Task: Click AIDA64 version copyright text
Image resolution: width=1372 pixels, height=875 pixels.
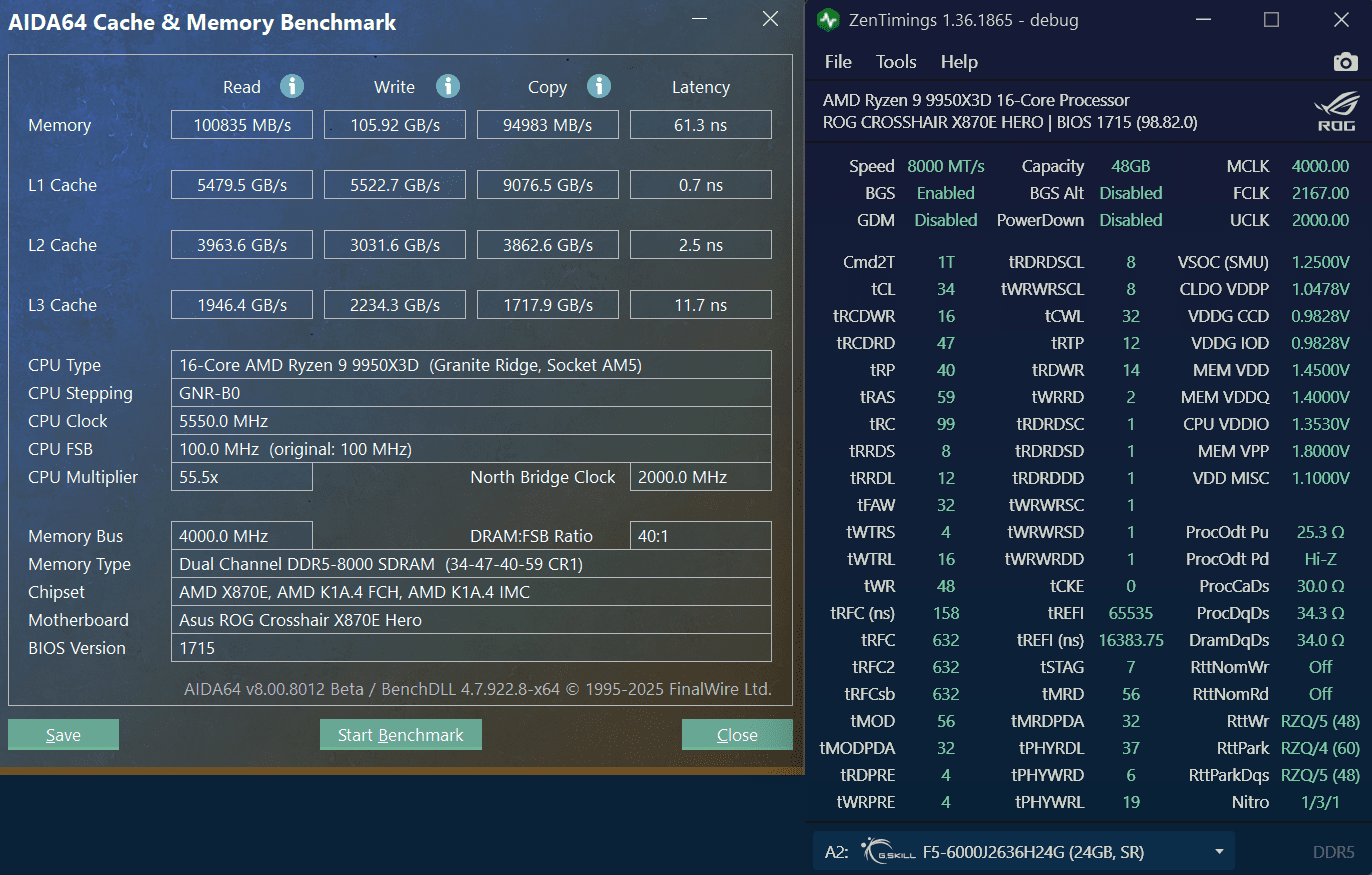Action: 478,689
